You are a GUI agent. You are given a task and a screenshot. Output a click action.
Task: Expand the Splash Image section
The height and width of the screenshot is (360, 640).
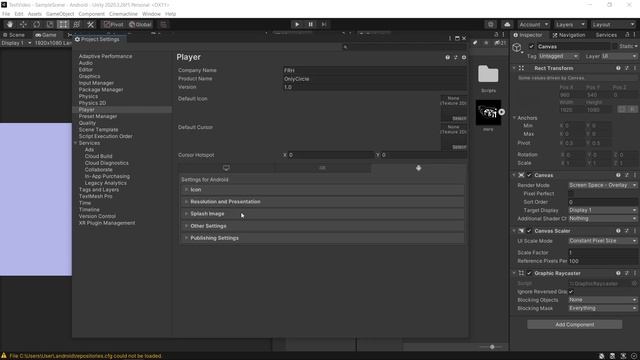click(322, 214)
